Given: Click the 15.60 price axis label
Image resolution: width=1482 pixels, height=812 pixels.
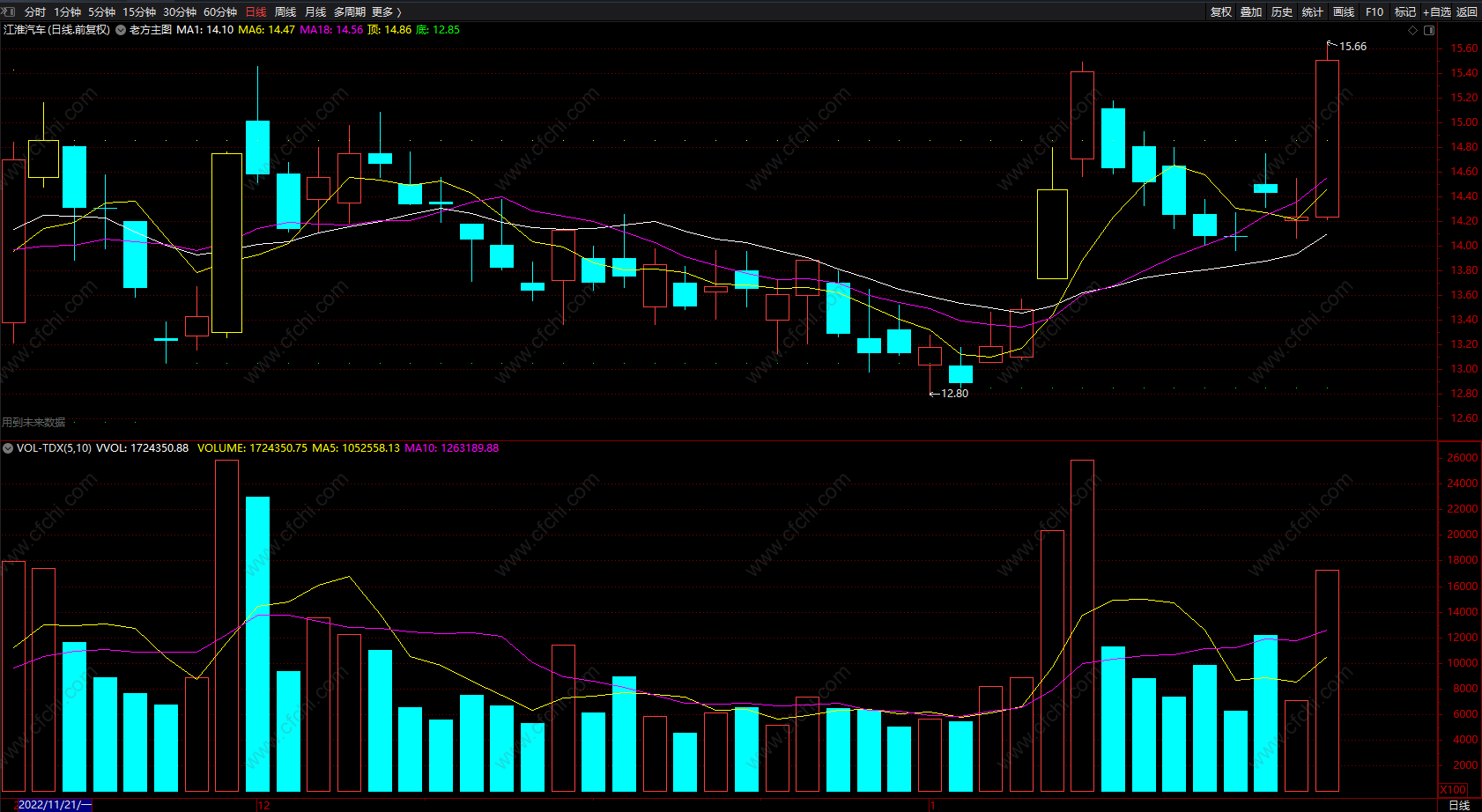Looking at the screenshot, I should point(1463,48).
